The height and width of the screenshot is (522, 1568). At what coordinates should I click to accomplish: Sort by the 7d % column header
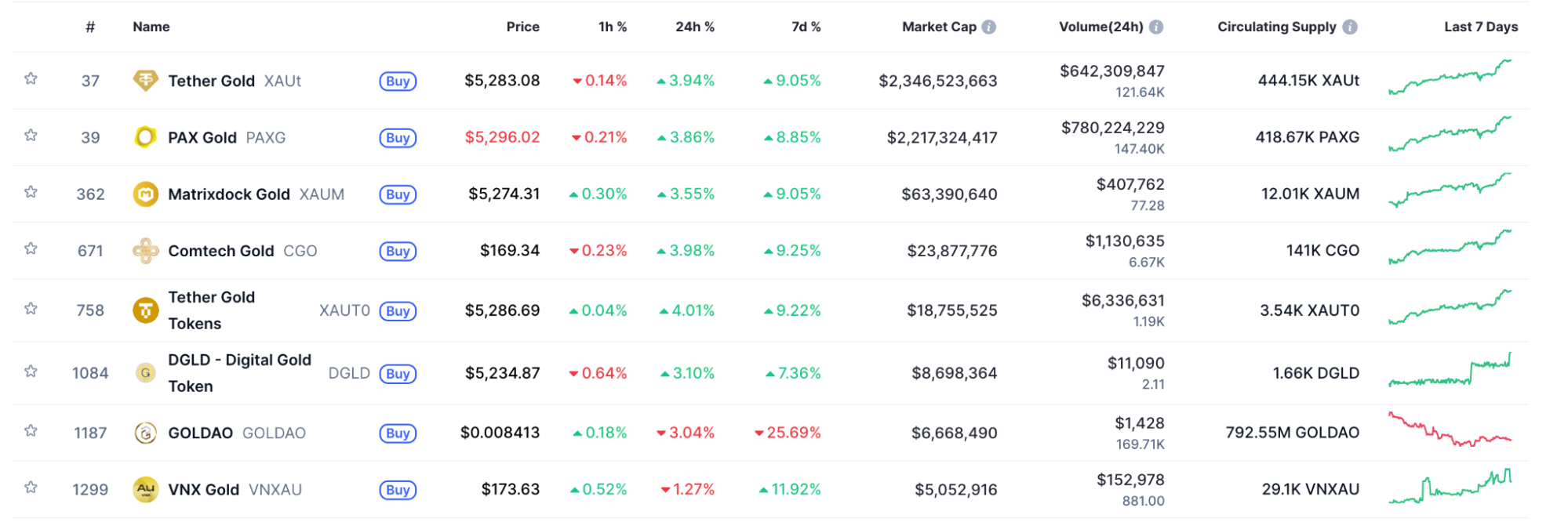[806, 27]
